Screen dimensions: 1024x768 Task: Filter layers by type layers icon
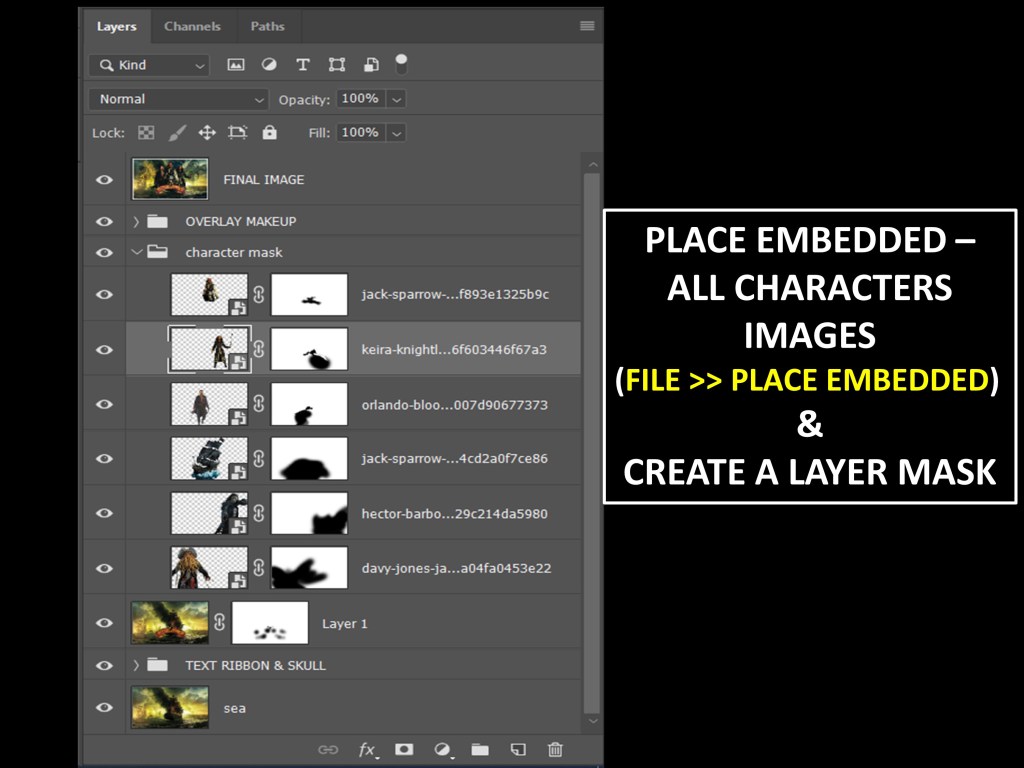[x=303, y=65]
